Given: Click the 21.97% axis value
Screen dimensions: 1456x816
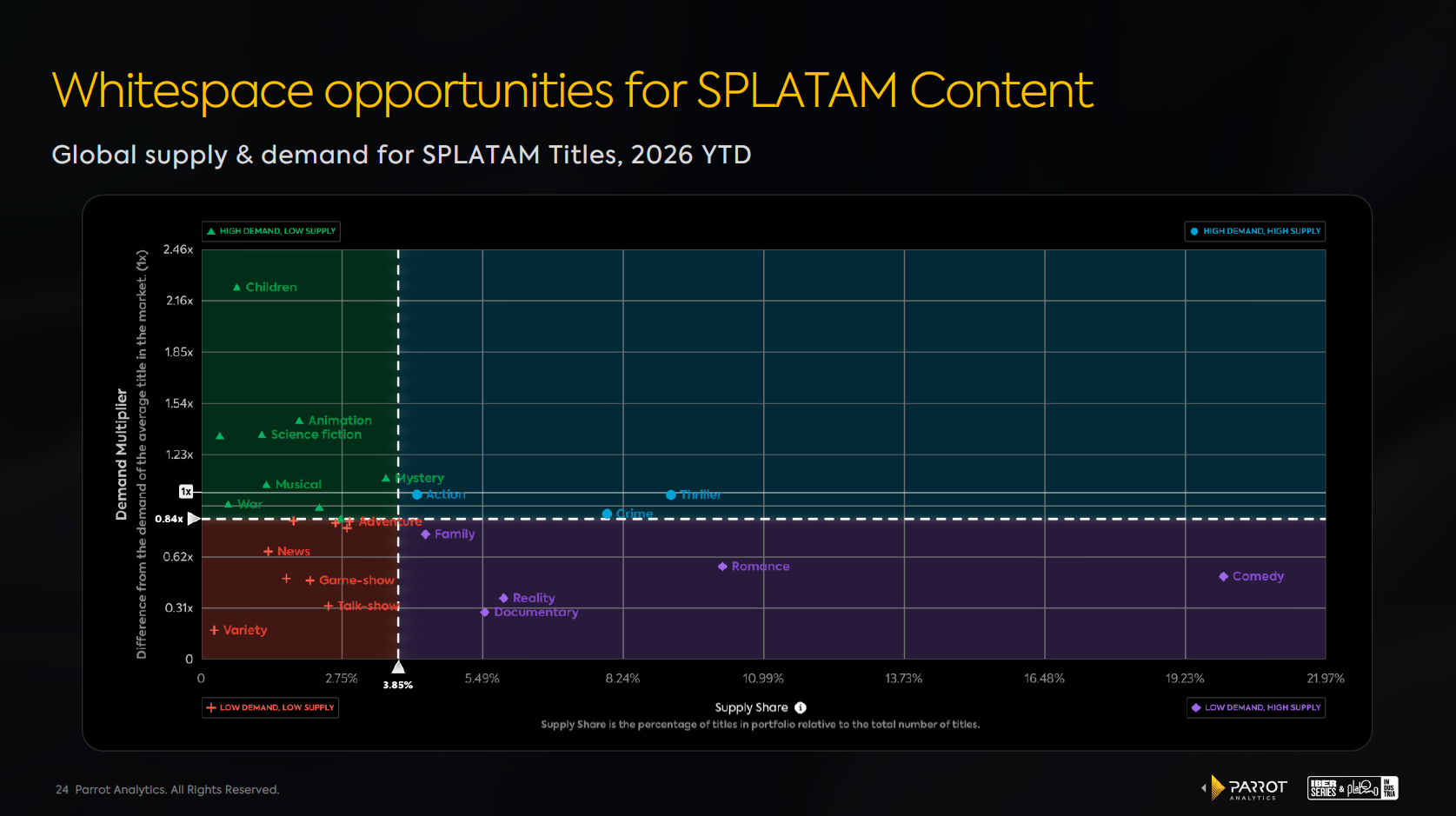Looking at the screenshot, I should (x=1326, y=679).
